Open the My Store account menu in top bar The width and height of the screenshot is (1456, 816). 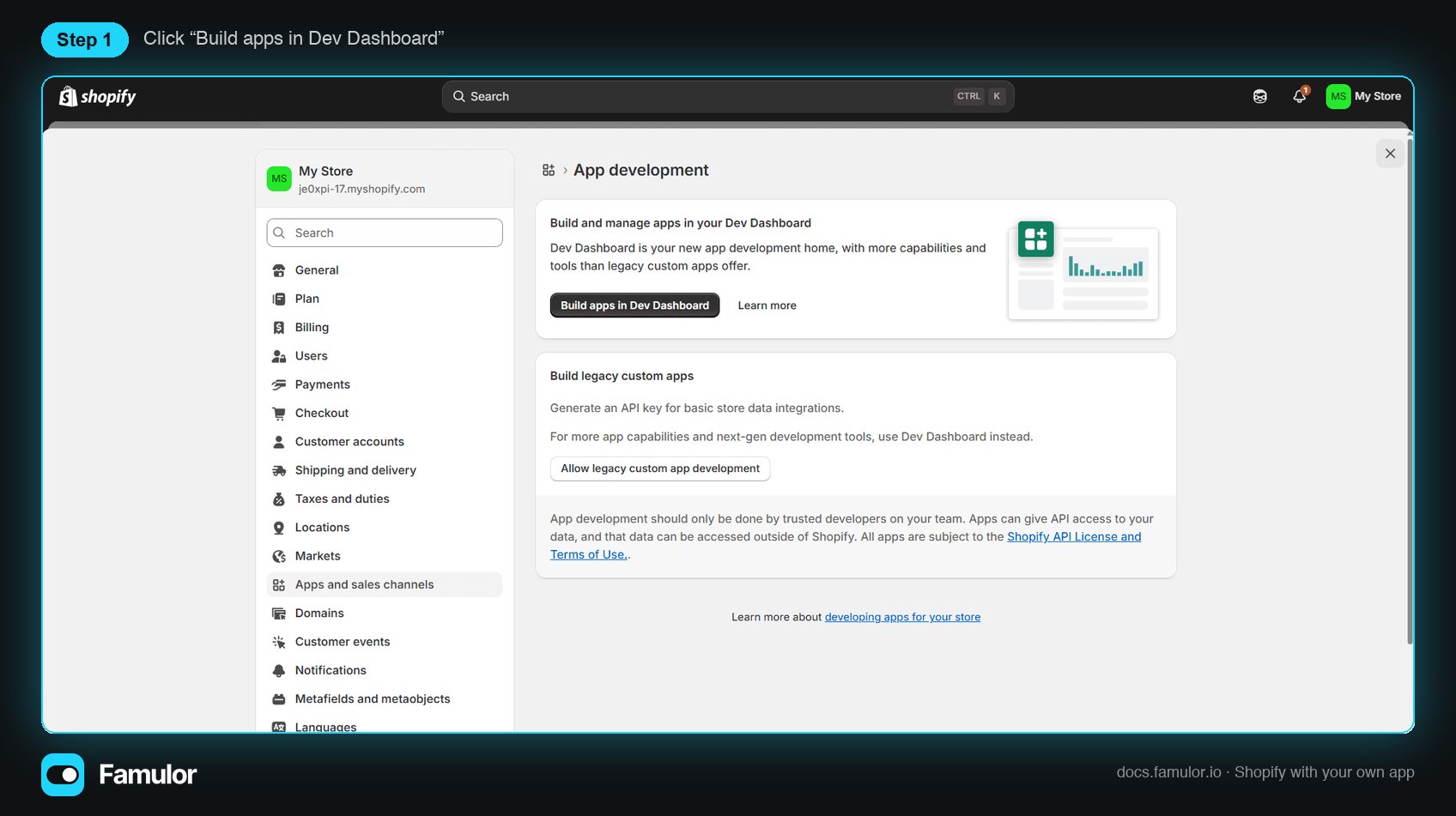click(x=1364, y=96)
